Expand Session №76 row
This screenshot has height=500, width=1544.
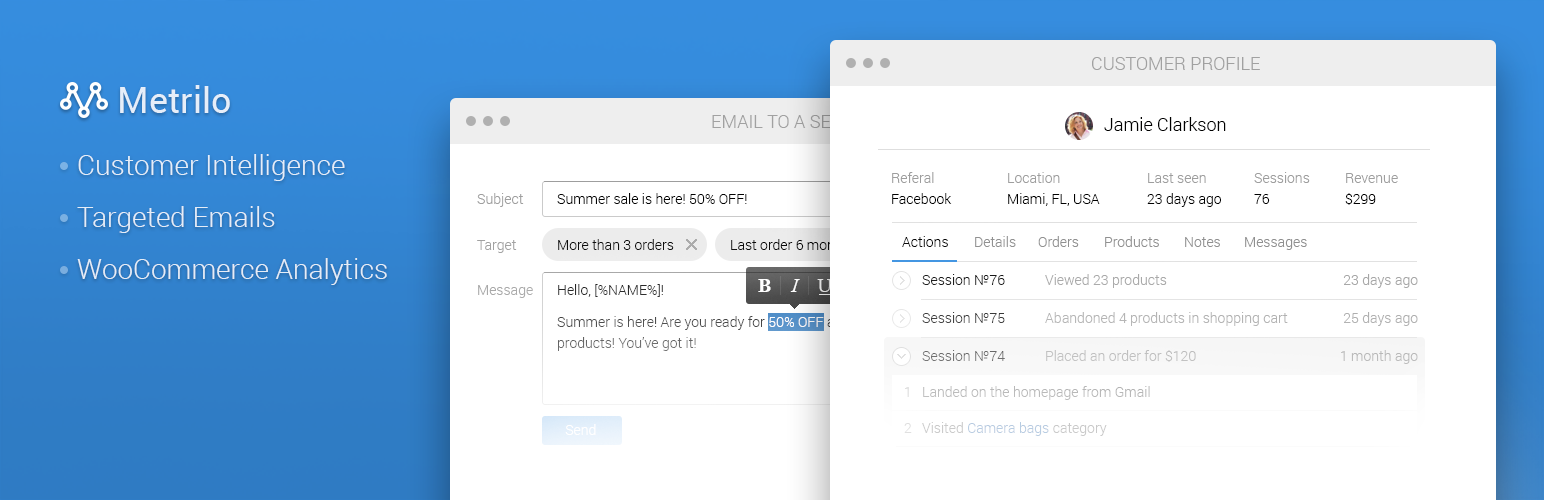[x=901, y=281]
